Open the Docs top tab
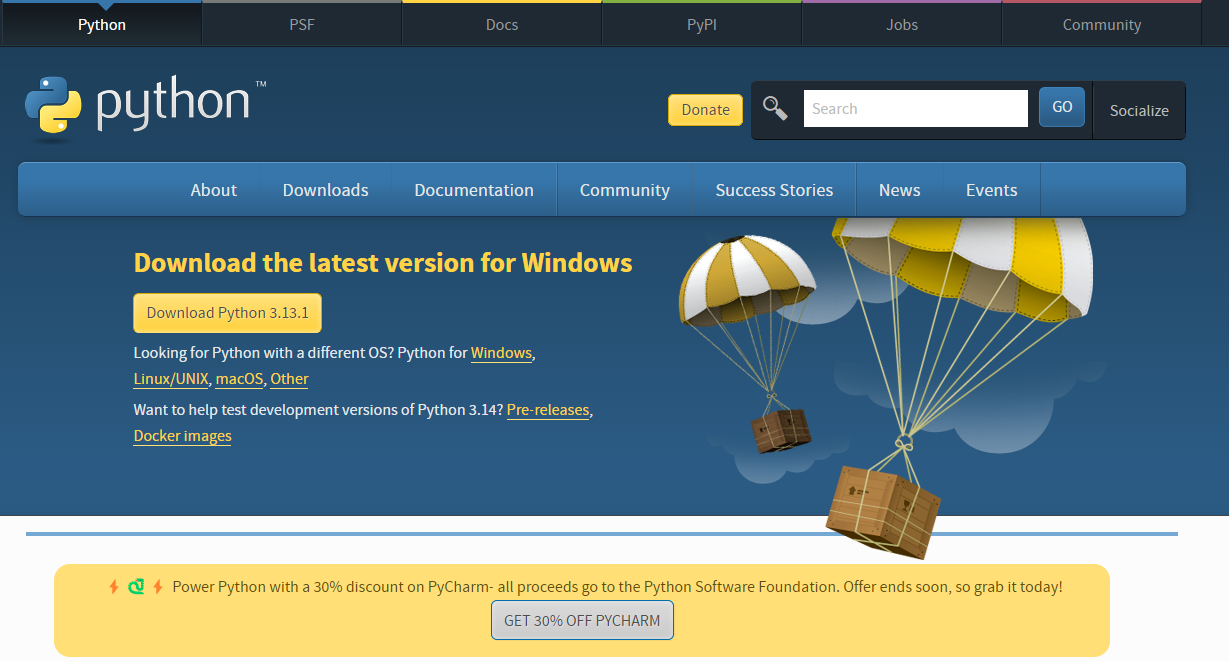Screen dimensions: 1229x662 [502, 24]
